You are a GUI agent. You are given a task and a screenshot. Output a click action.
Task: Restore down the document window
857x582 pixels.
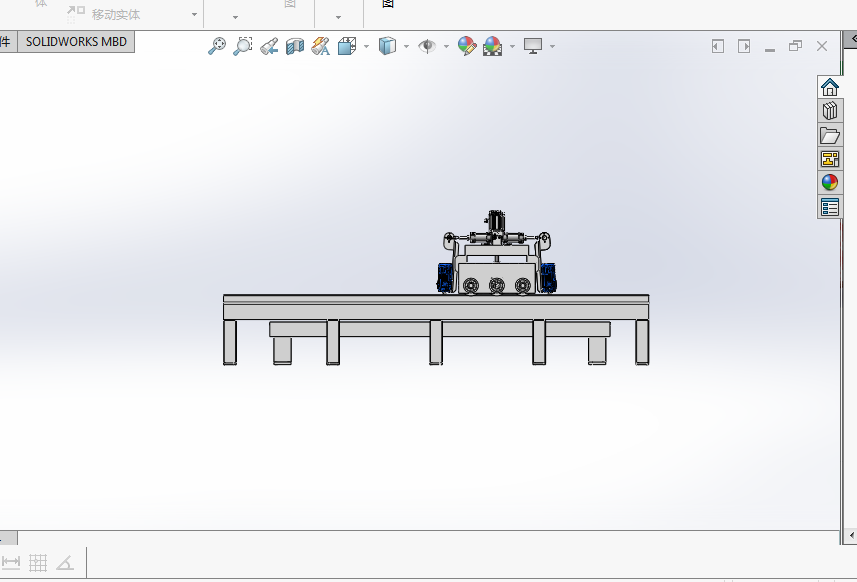(x=795, y=46)
